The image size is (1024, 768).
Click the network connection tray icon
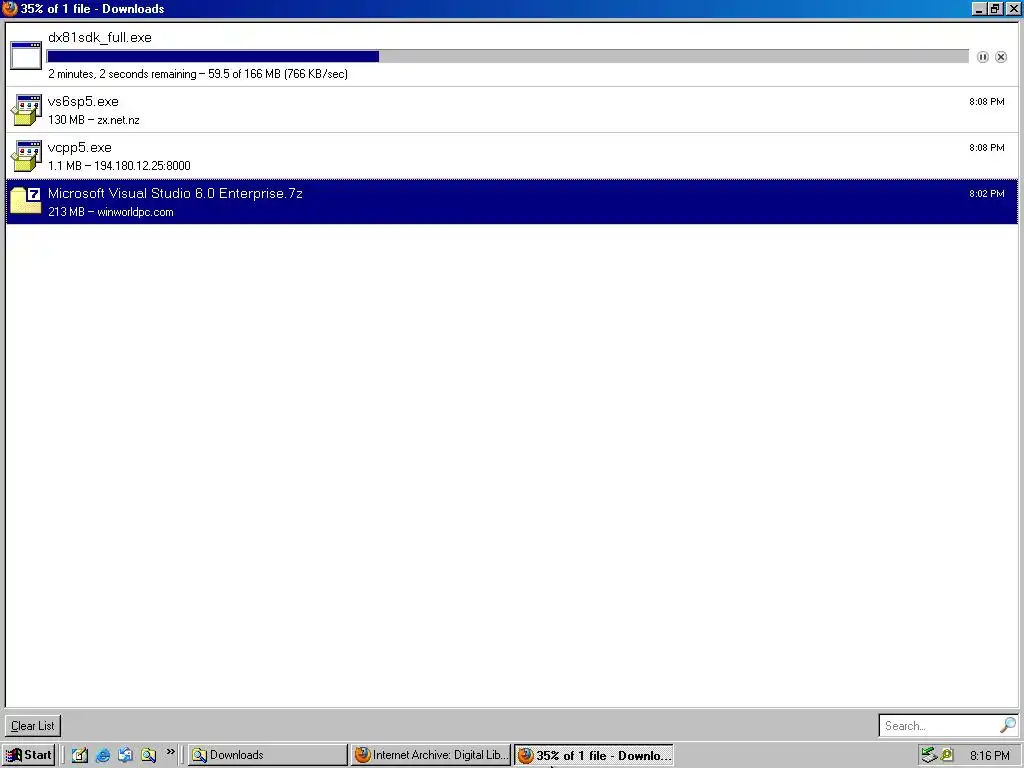click(929, 755)
